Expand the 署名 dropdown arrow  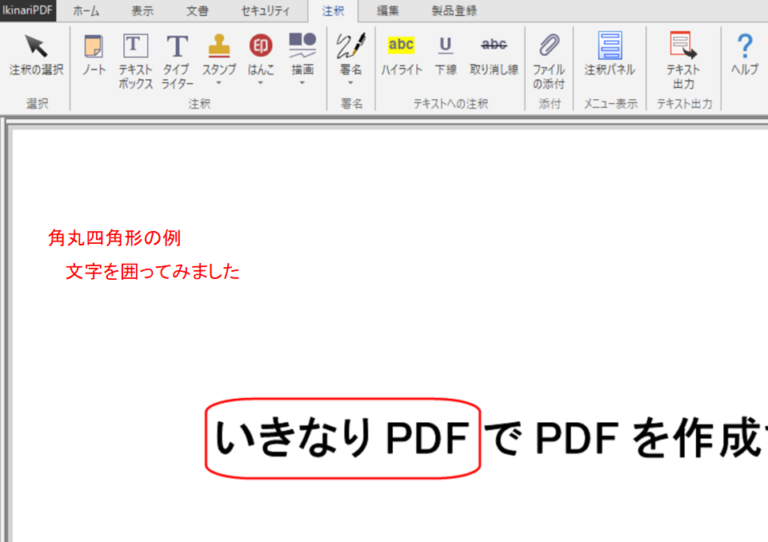[x=350, y=84]
